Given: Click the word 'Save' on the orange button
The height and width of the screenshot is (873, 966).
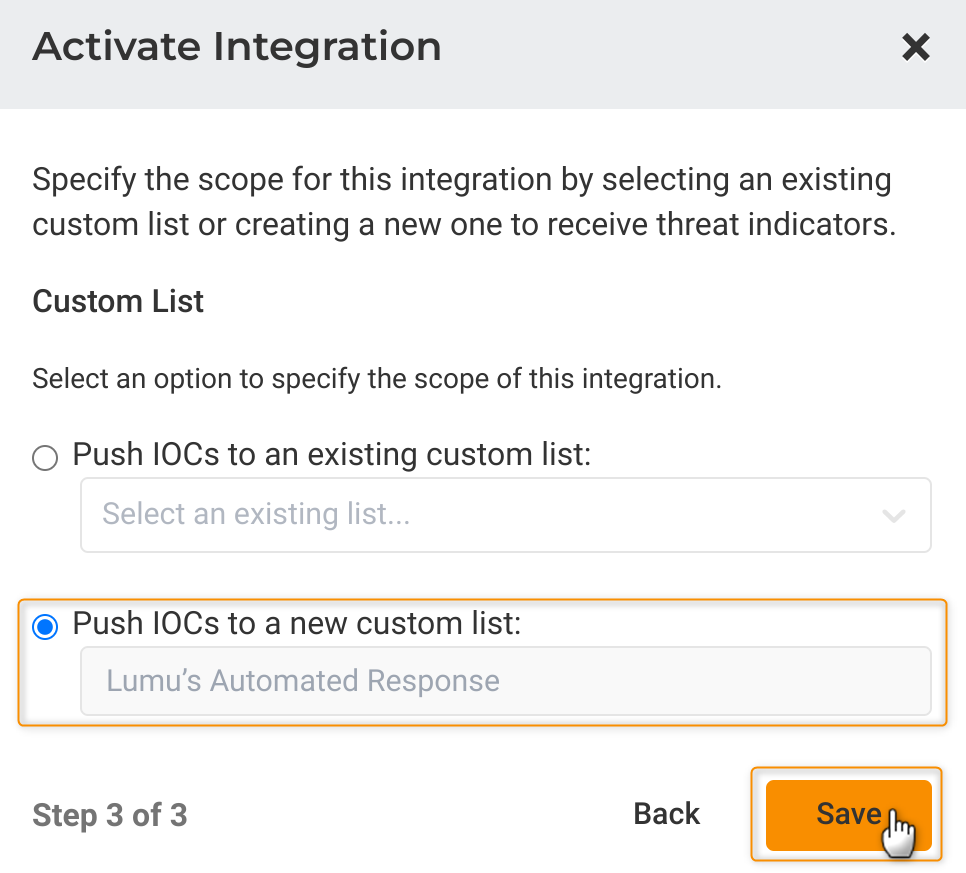Looking at the screenshot, I should click(x=848, y=814).
